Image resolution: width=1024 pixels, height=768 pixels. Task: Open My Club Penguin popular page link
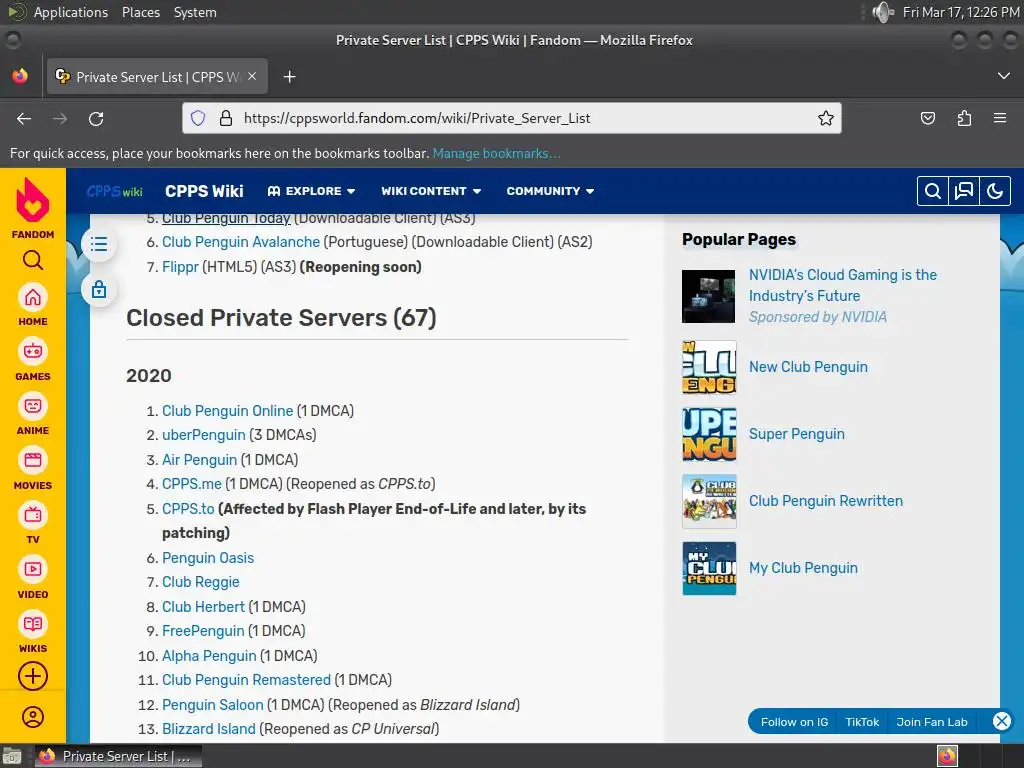click(803, 568)
